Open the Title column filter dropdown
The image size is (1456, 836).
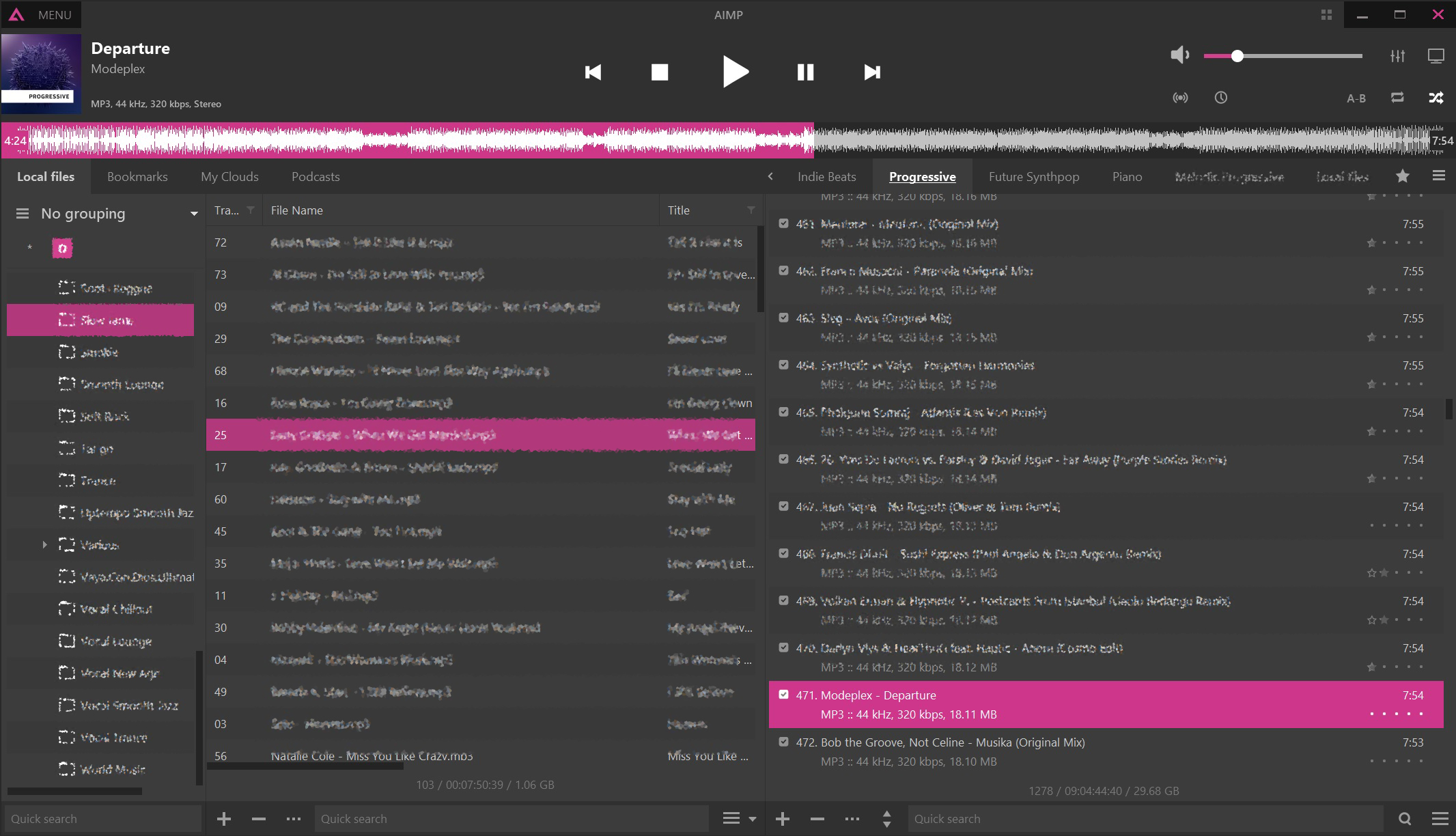point(751,210)
